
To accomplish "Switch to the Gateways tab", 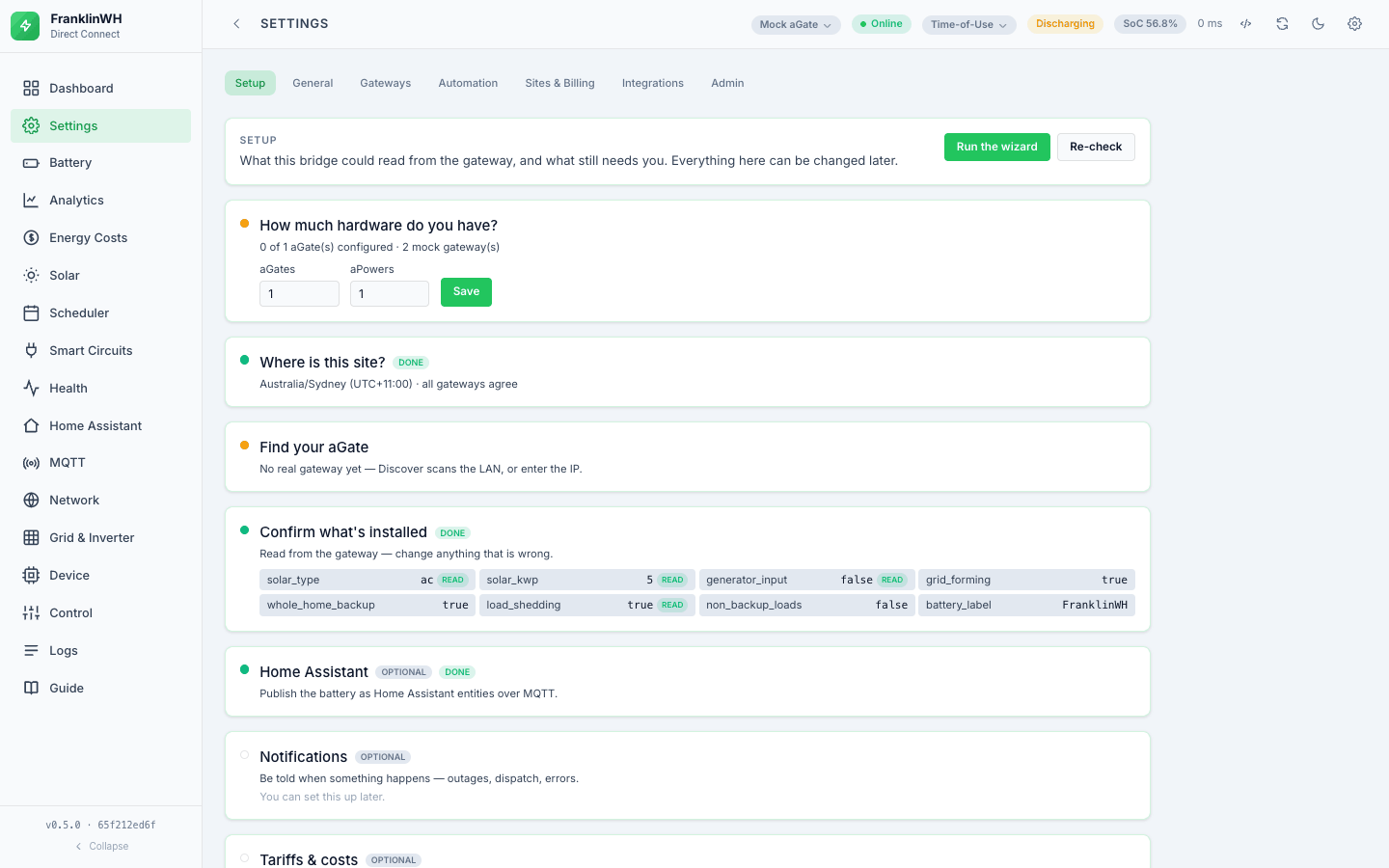I will click(x=386, y=83).
